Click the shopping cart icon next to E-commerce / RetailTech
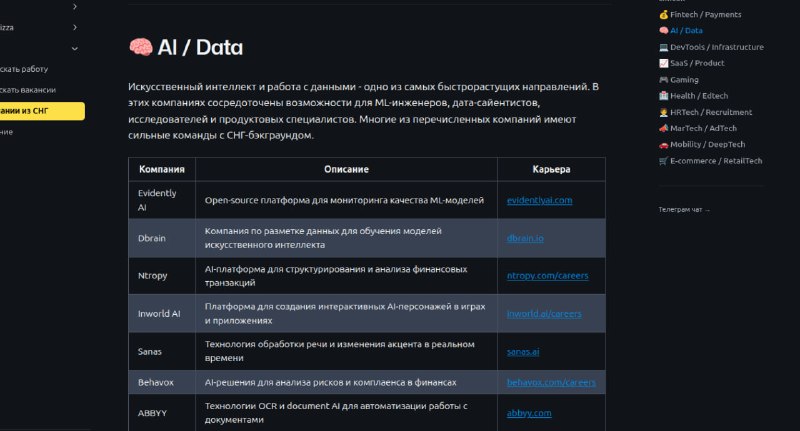The height and width of the screenshot is (431, 800). (x=663, y=161)
